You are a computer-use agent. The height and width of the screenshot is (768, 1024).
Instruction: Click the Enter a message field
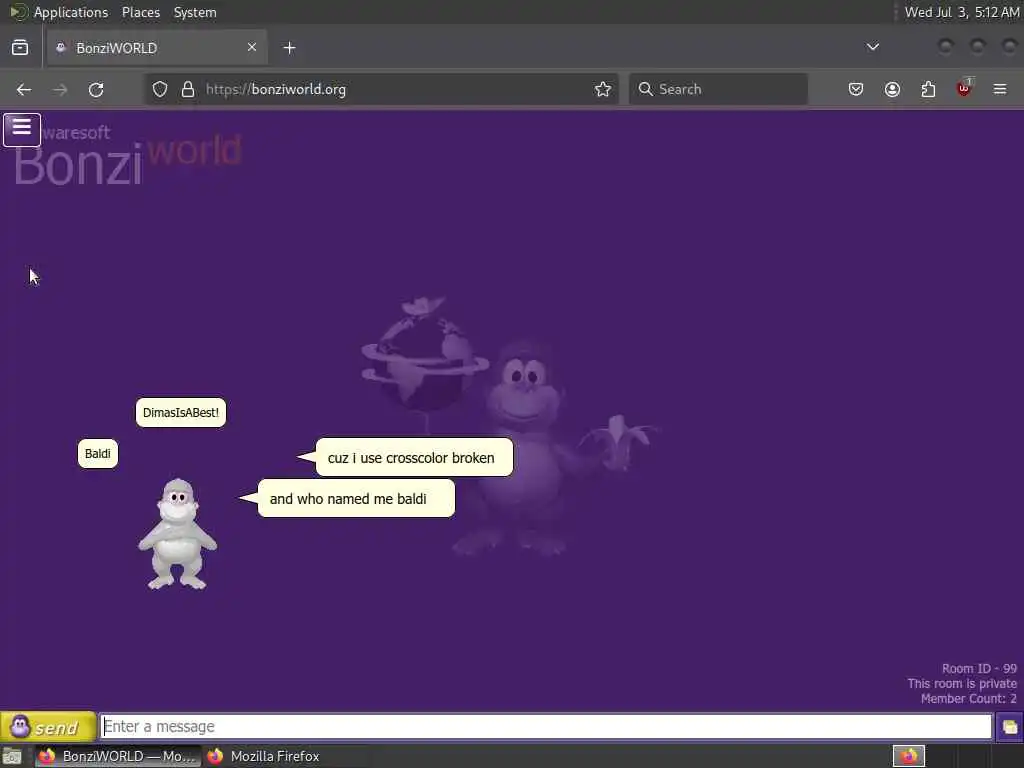click(x=546, y=727)
